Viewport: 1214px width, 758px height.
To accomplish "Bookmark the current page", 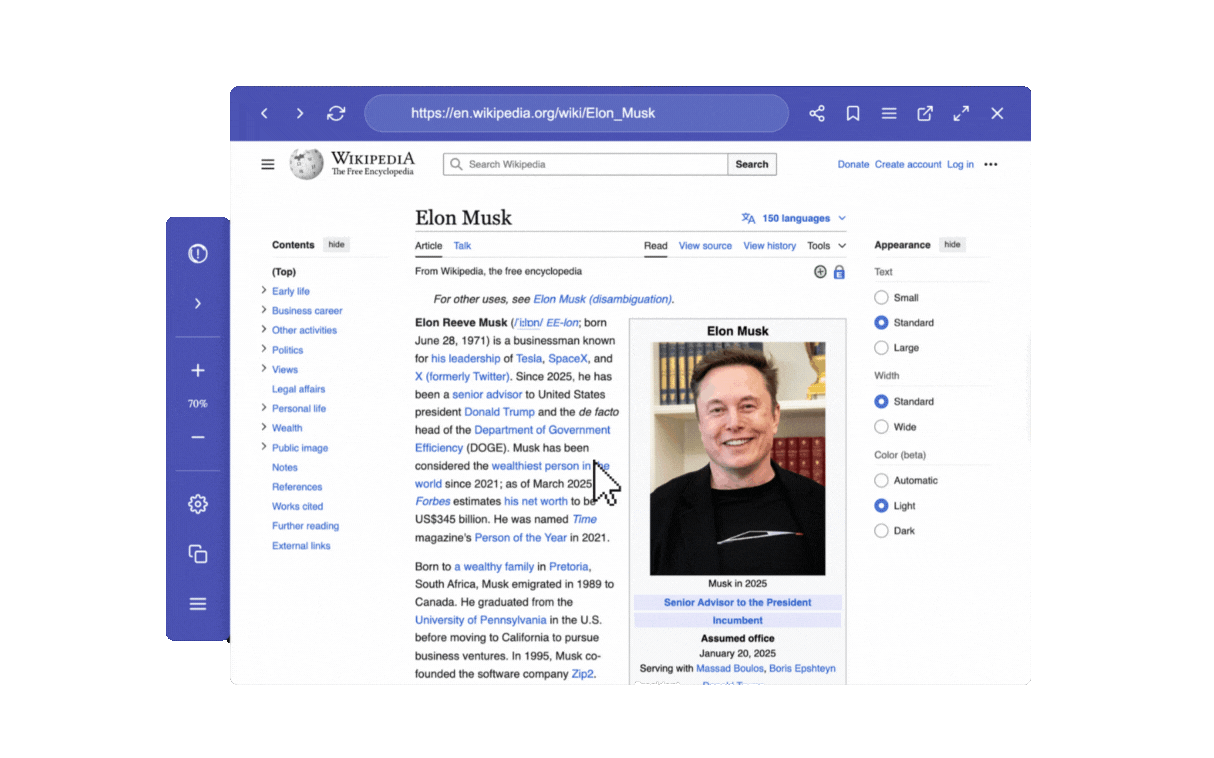I will point(853,114).
